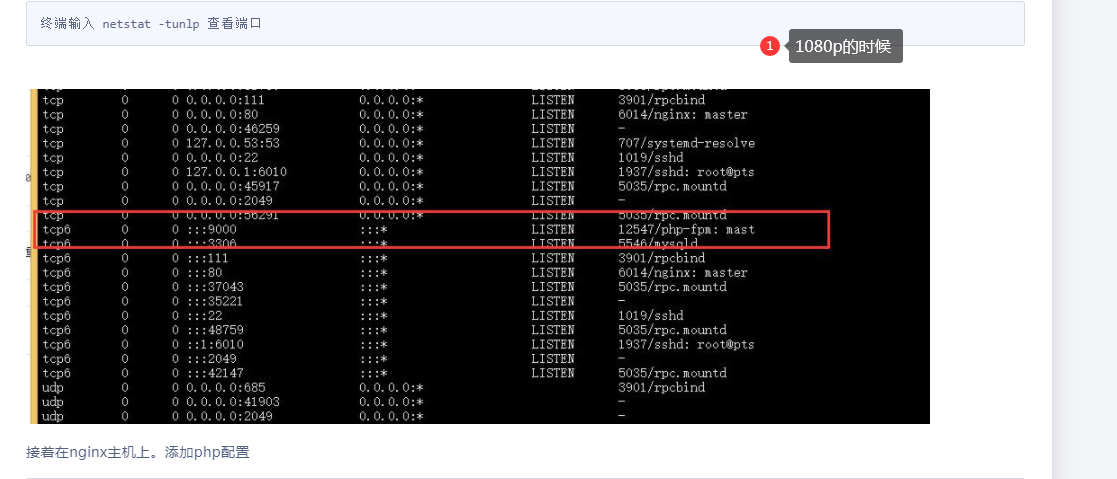
Task: Click the "0.0.0.0:22" local address
Action: tap(222, 158)
